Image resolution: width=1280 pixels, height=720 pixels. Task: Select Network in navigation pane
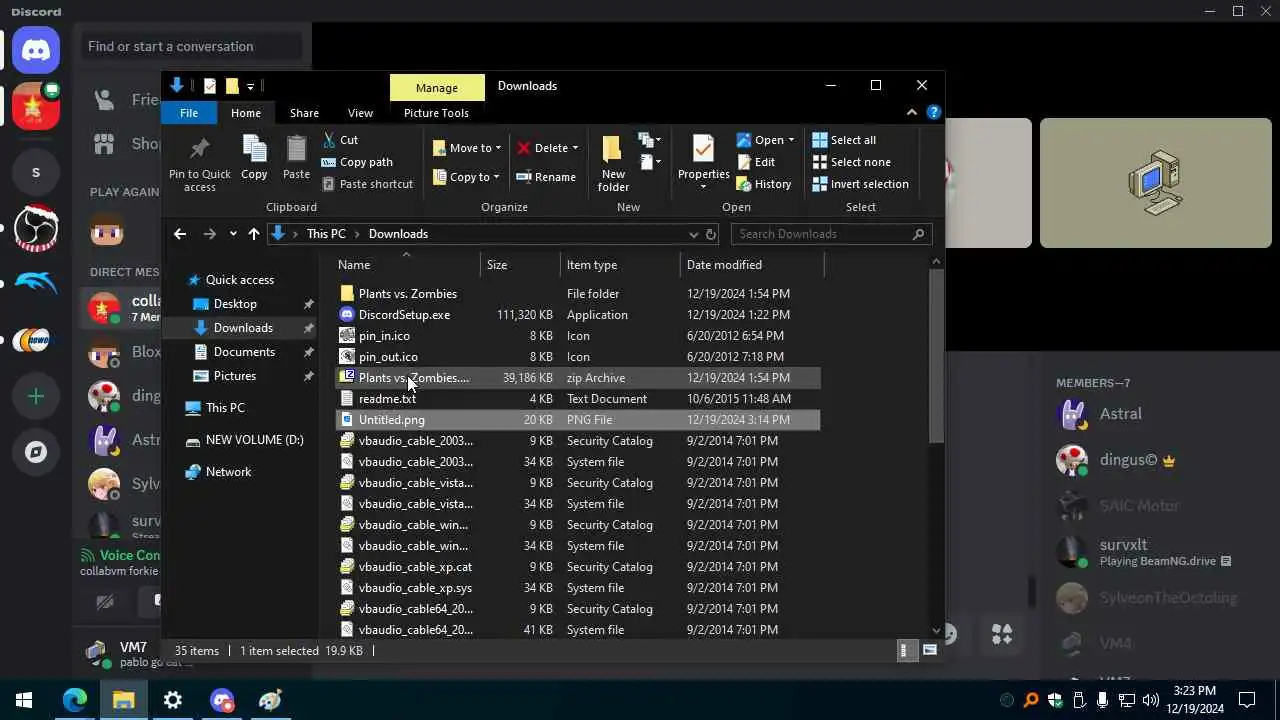[228, 472]
